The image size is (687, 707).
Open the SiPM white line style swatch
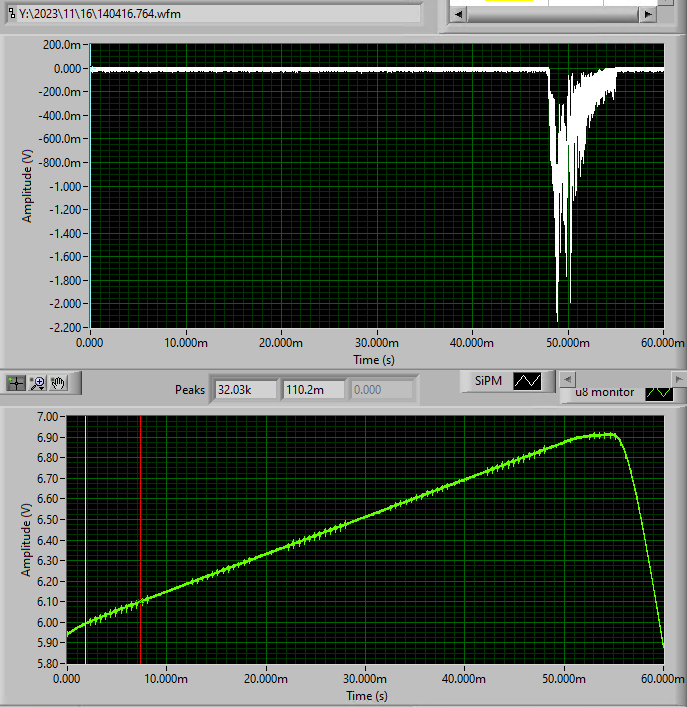point(527,381)
